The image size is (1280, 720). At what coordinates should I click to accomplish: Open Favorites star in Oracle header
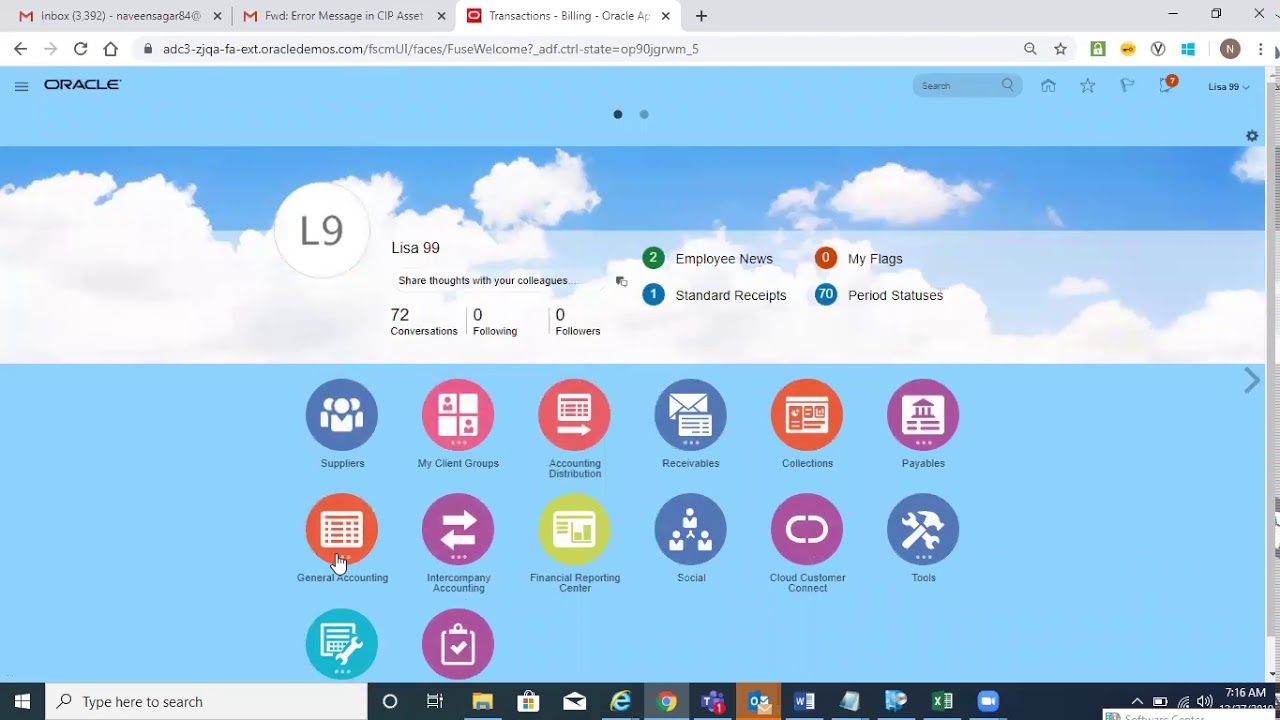pyautogui.click(x=1088, y=86)
